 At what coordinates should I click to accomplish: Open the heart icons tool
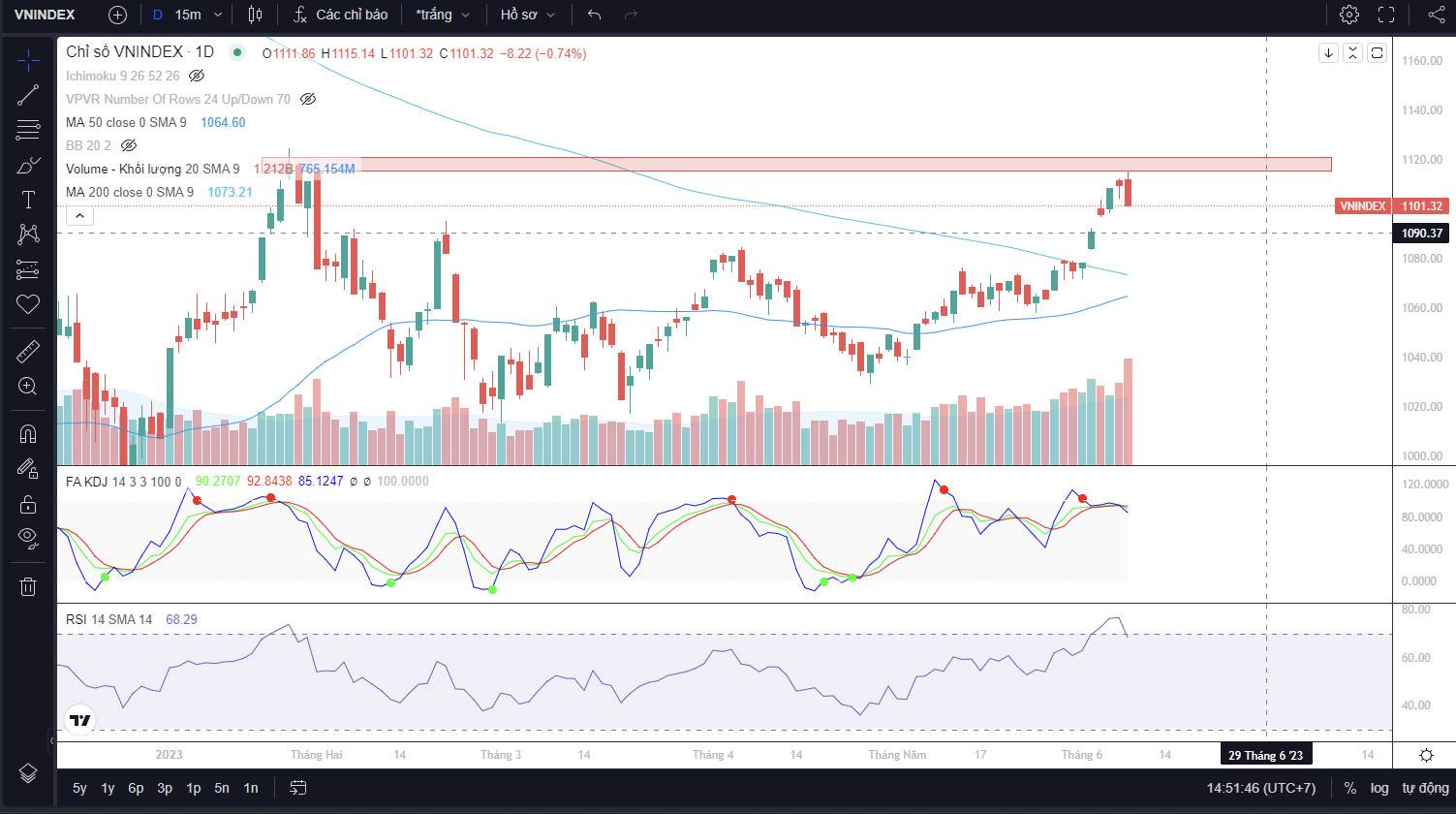click(x=28, y=304)
